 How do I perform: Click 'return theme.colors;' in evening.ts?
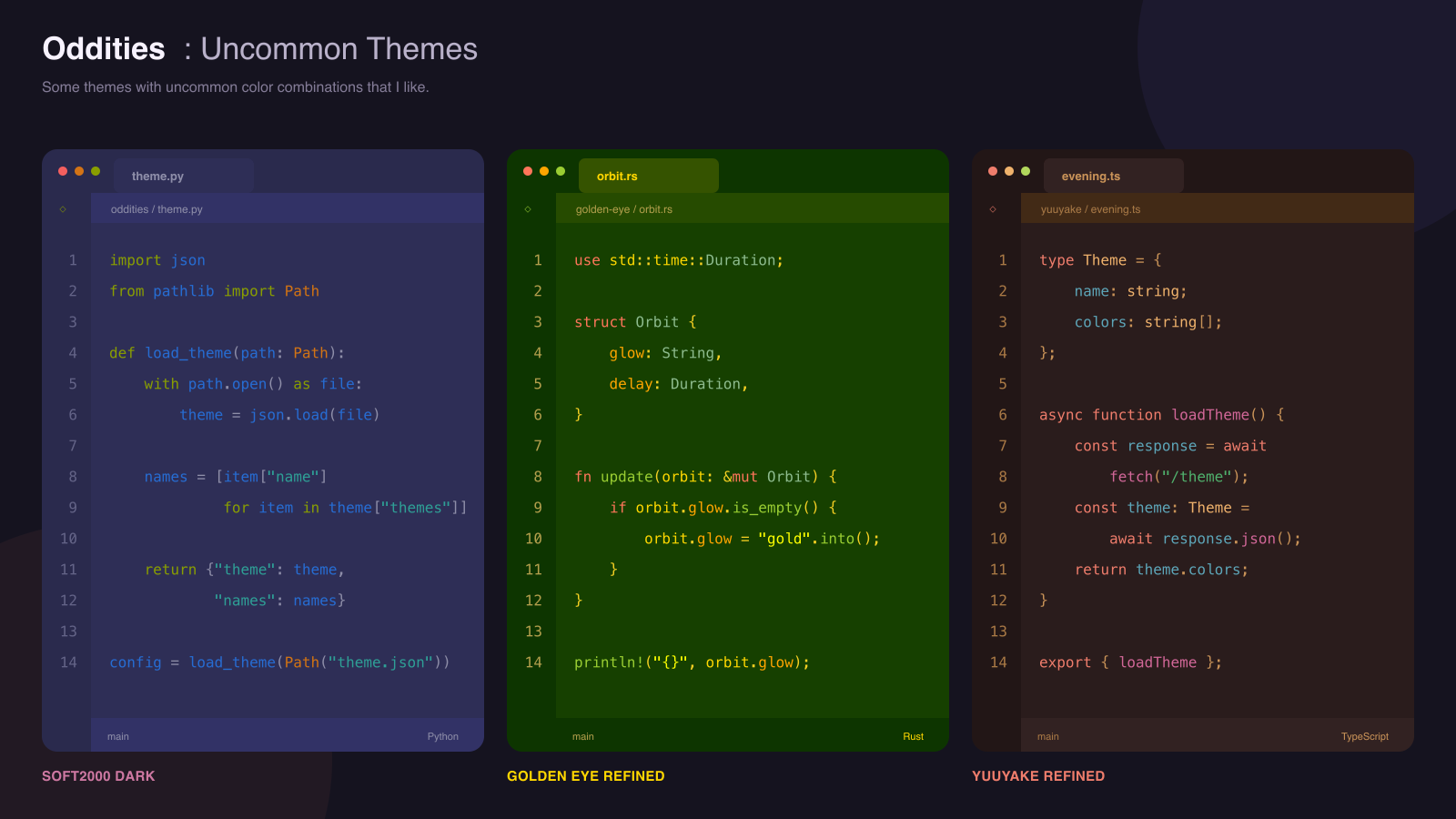pyautogui.click(x=1162, y=570)
